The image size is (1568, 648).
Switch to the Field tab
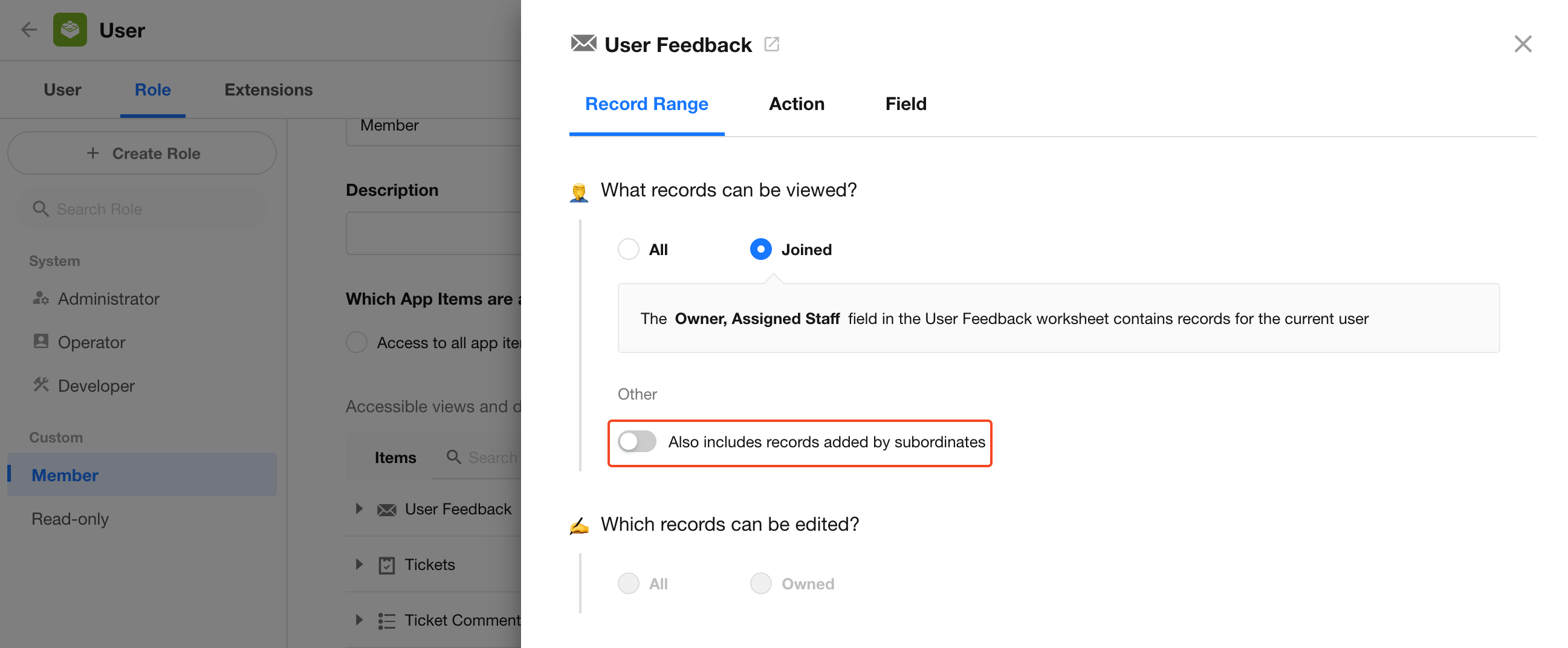905,104
